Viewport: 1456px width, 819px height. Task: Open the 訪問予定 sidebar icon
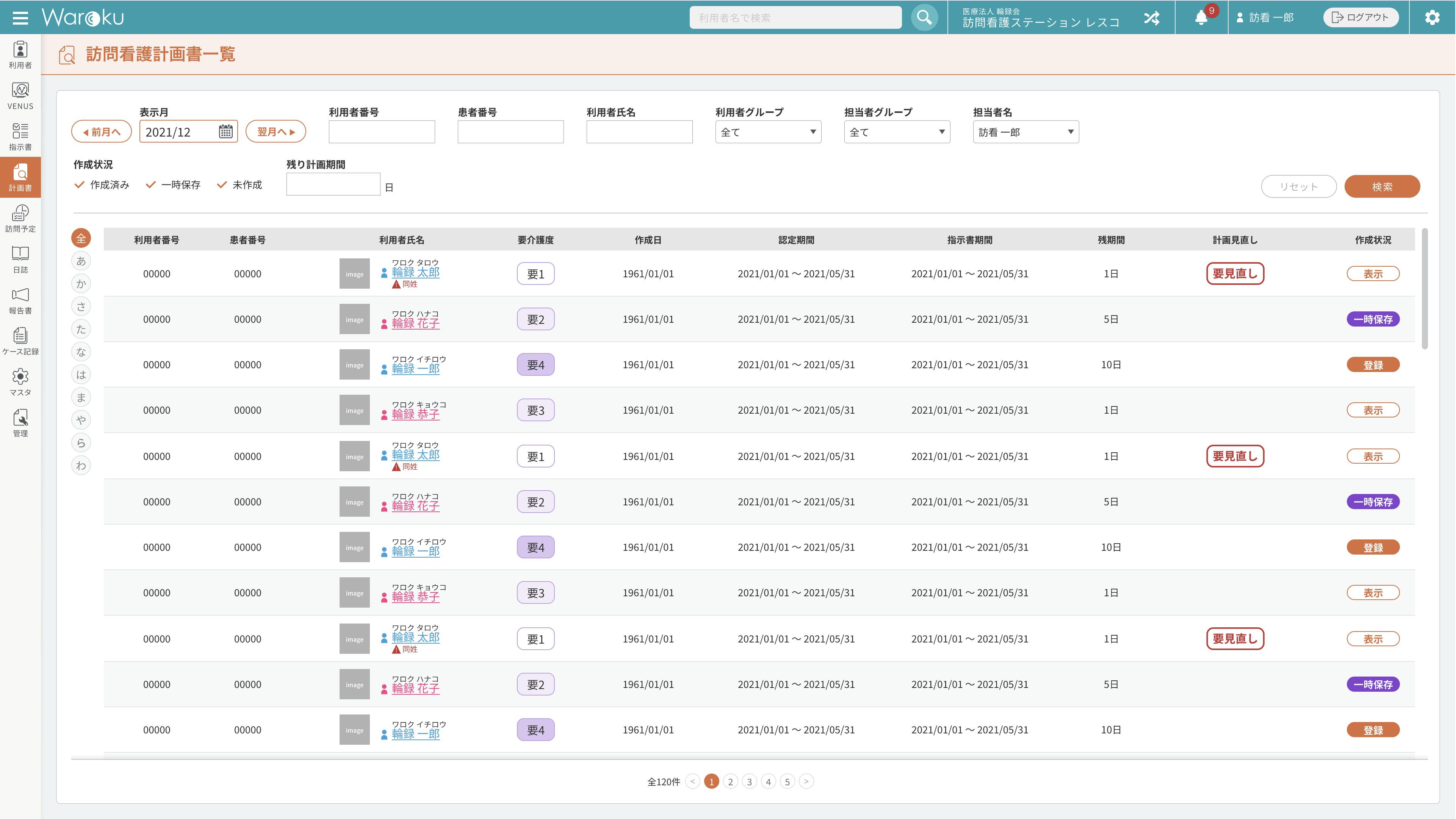pos(20,218)
